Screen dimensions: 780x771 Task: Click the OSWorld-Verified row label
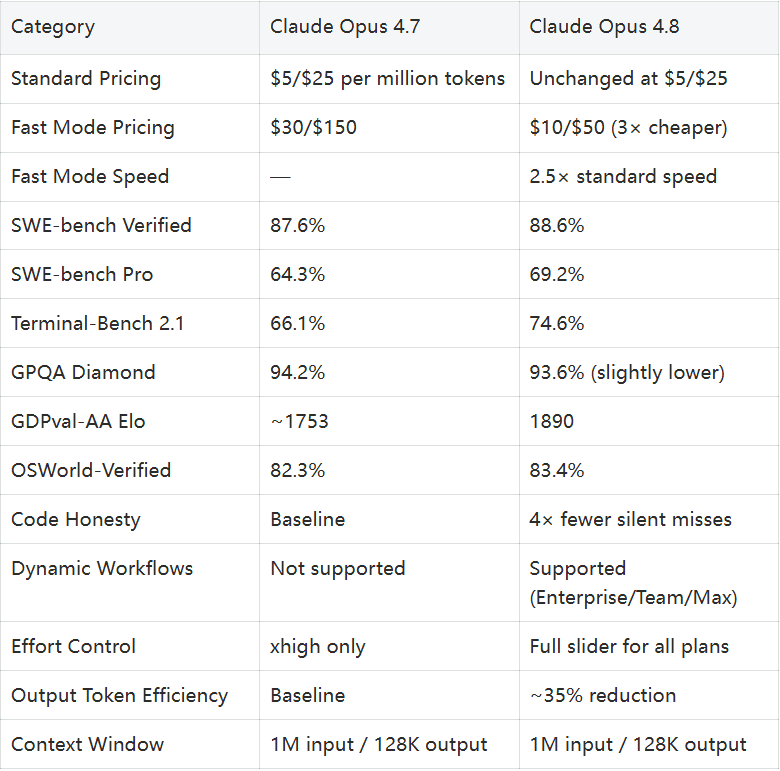tap(91, 471)
